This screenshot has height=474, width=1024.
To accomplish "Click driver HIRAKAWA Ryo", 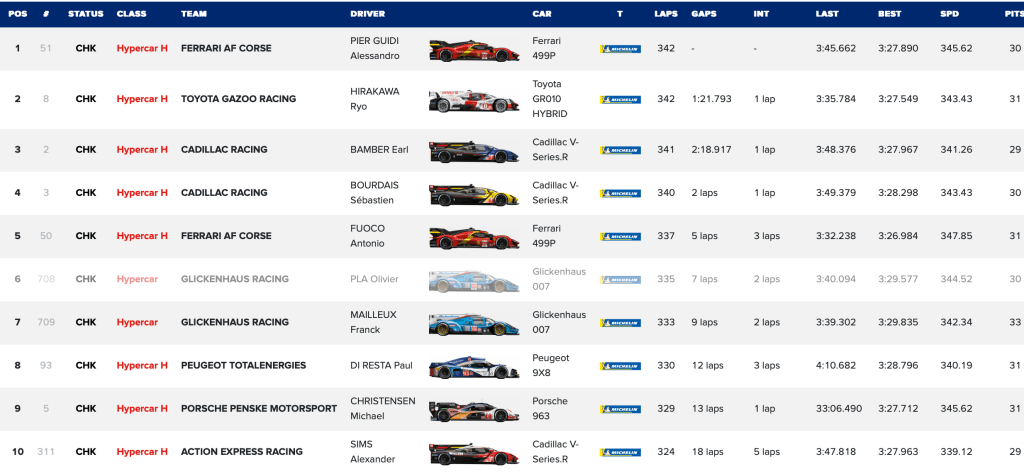I will pos(374,99).
